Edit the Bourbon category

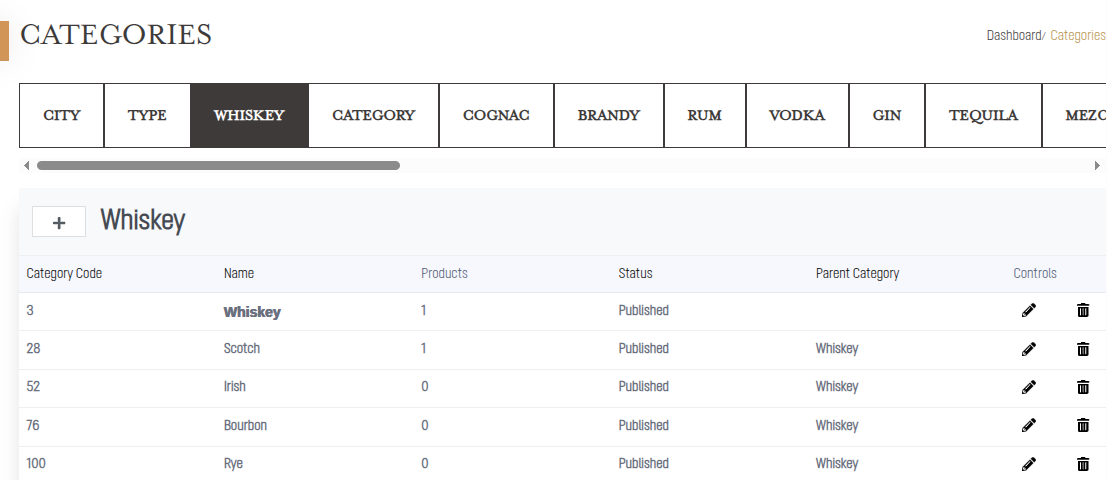[x=1029, y=425]
